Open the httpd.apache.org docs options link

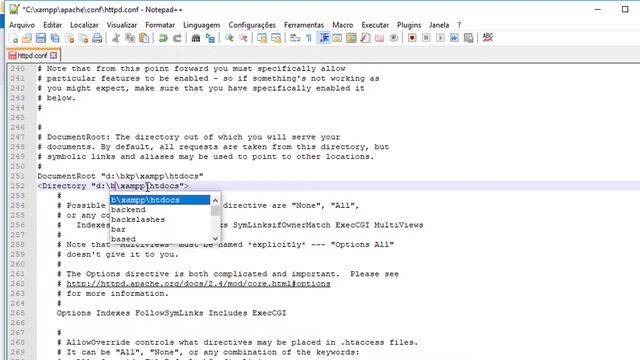point(198,284)
